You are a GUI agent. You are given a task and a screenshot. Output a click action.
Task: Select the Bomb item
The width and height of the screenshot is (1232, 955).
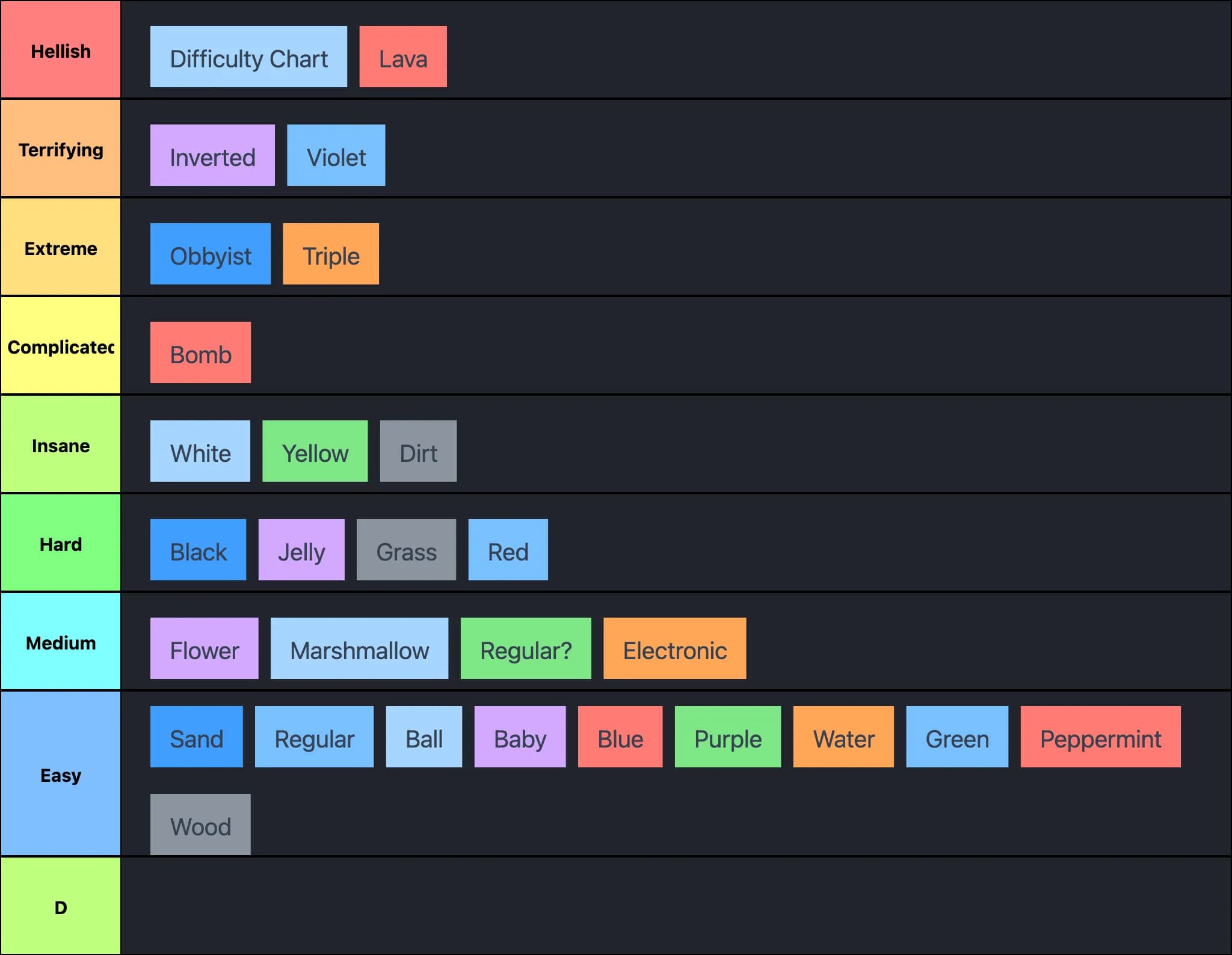point(200,352)
